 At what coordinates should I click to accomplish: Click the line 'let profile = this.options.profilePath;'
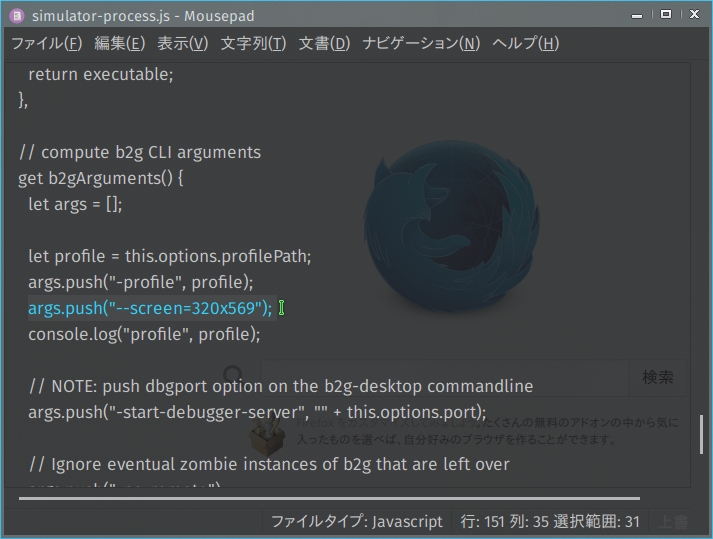pos(170,256)
